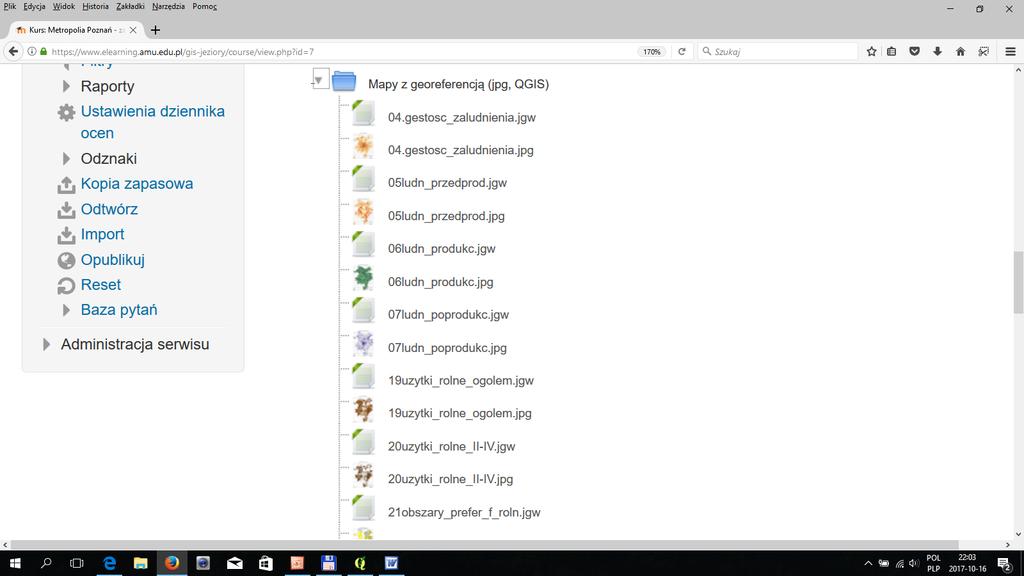Click thumbnail of 05ludn_przedprod.jpg
The height and width of the screenshot is (576, 1024).
(x=363, y=212)
